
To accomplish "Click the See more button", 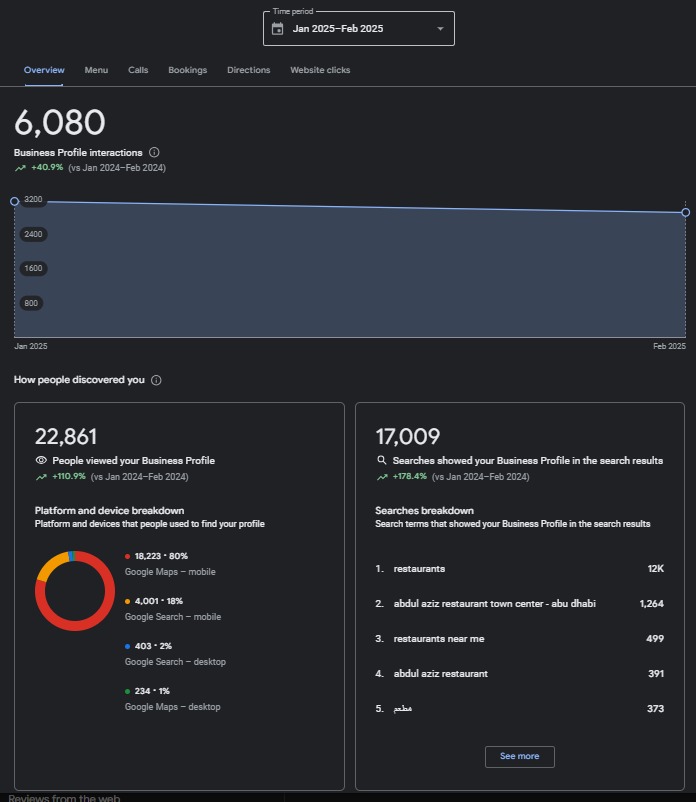I will (519, 756).
